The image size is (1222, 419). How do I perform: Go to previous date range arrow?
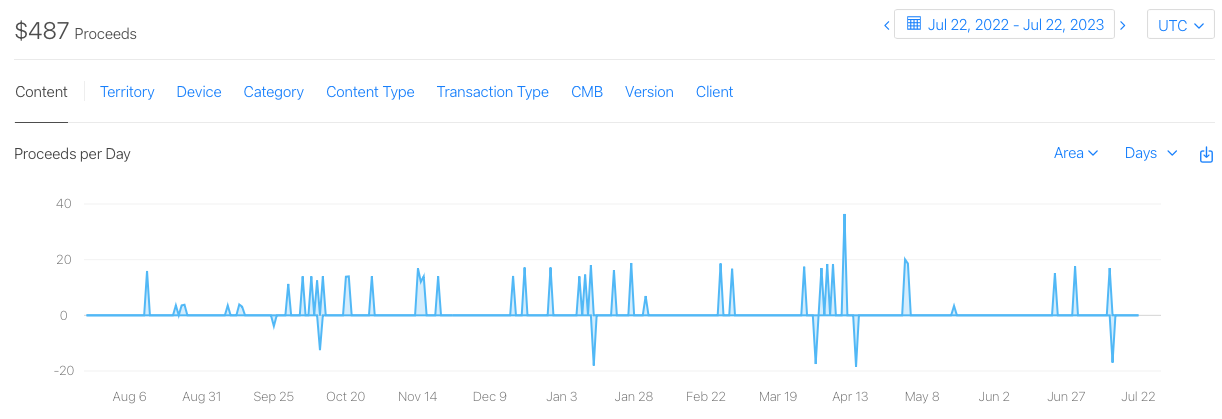[x=886, y=26]
